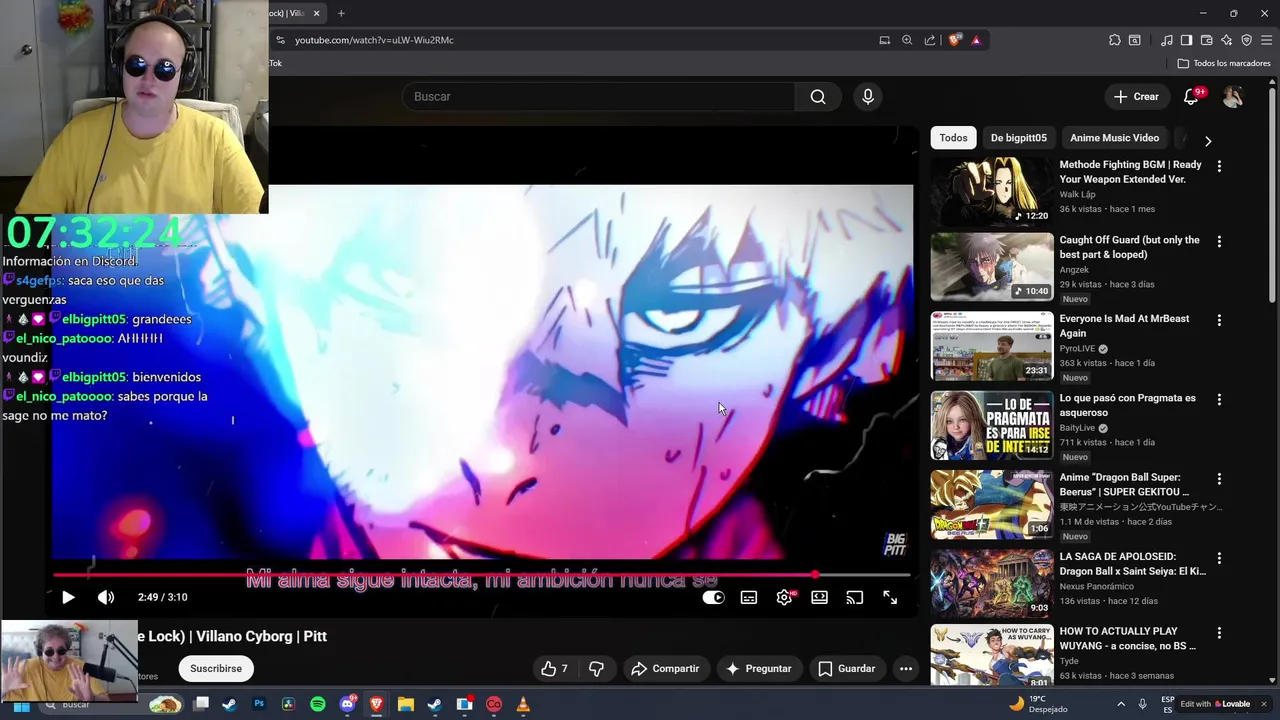Viewport: 1280px width, 720px height.
Task: Open the Todos los marcadores folder
Action: tap(1224, 63)
